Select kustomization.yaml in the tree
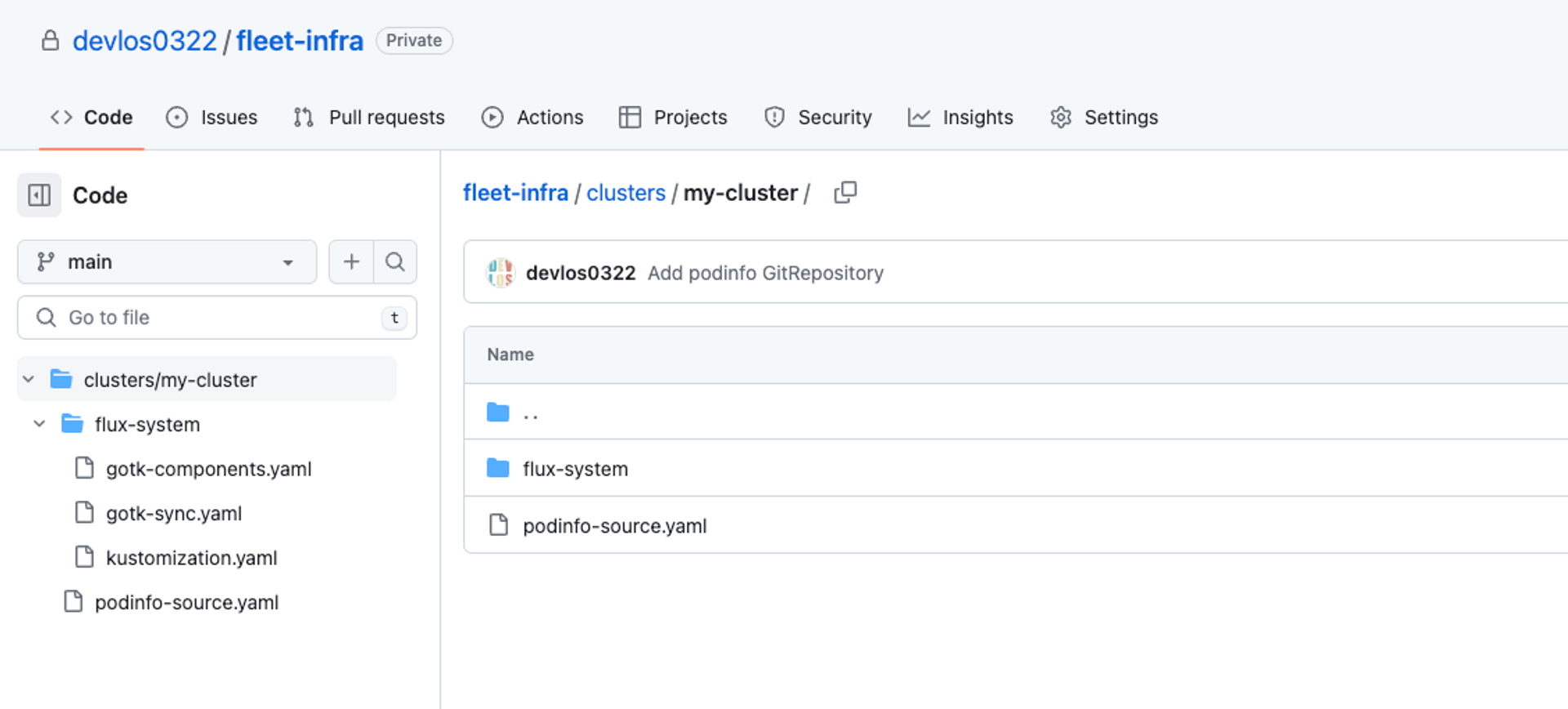 (192, 558)
